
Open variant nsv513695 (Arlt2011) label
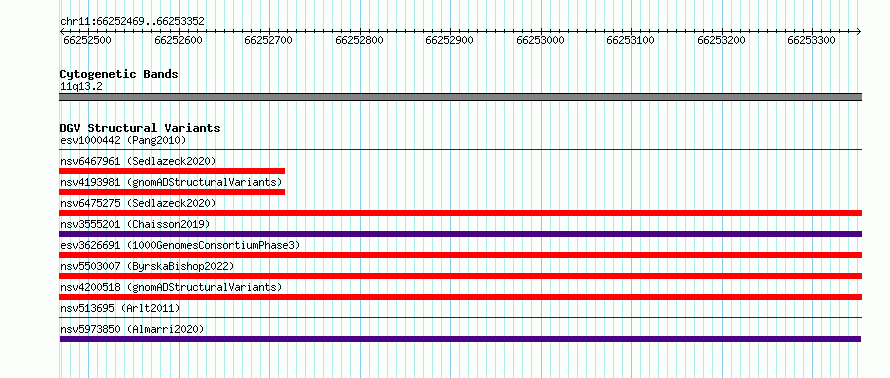click(x=120, y=308)
